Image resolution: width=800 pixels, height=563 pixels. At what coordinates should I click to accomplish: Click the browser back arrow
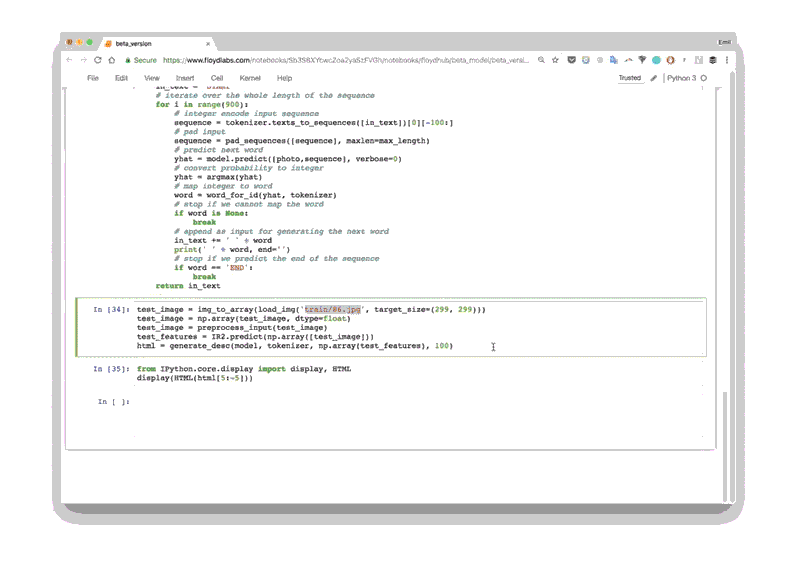pos(71,60)
